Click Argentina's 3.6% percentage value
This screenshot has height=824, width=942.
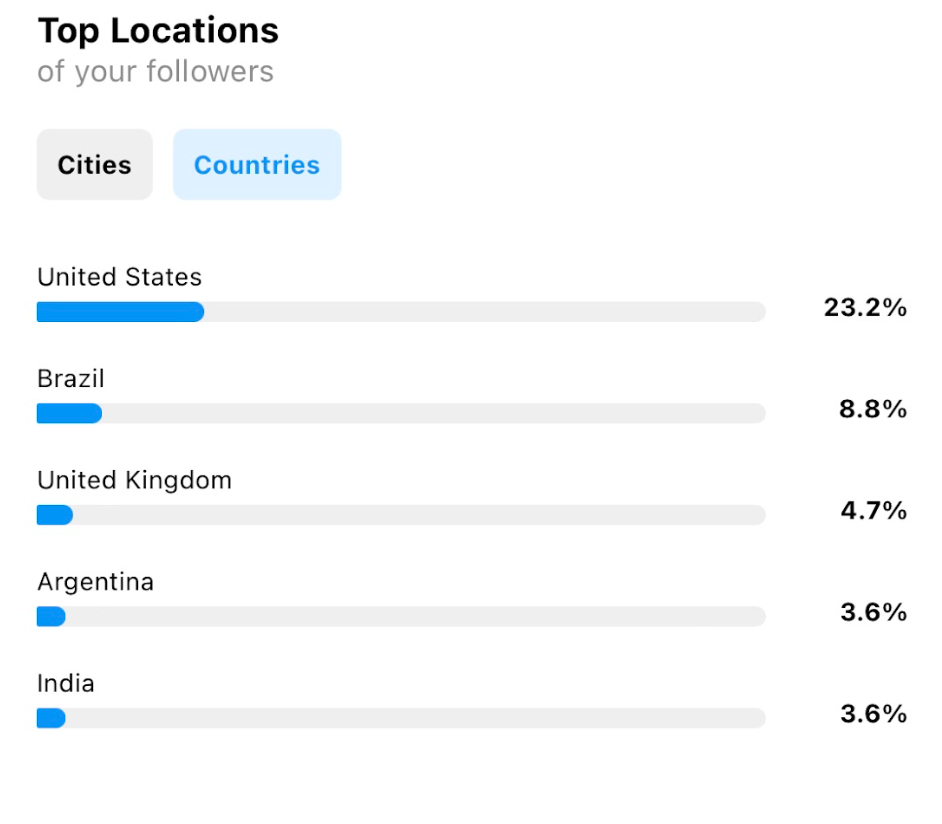click(874, 612)
